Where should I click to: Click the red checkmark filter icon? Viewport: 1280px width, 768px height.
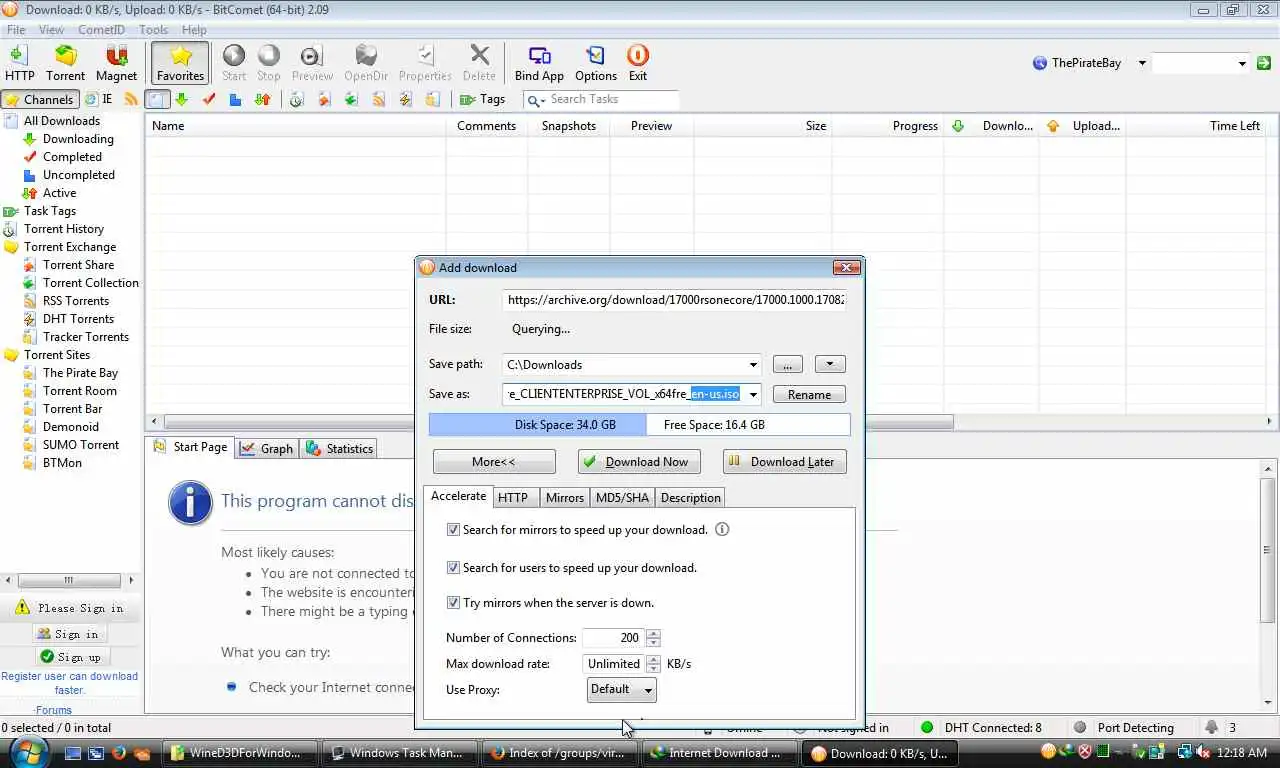pos(209,99)
